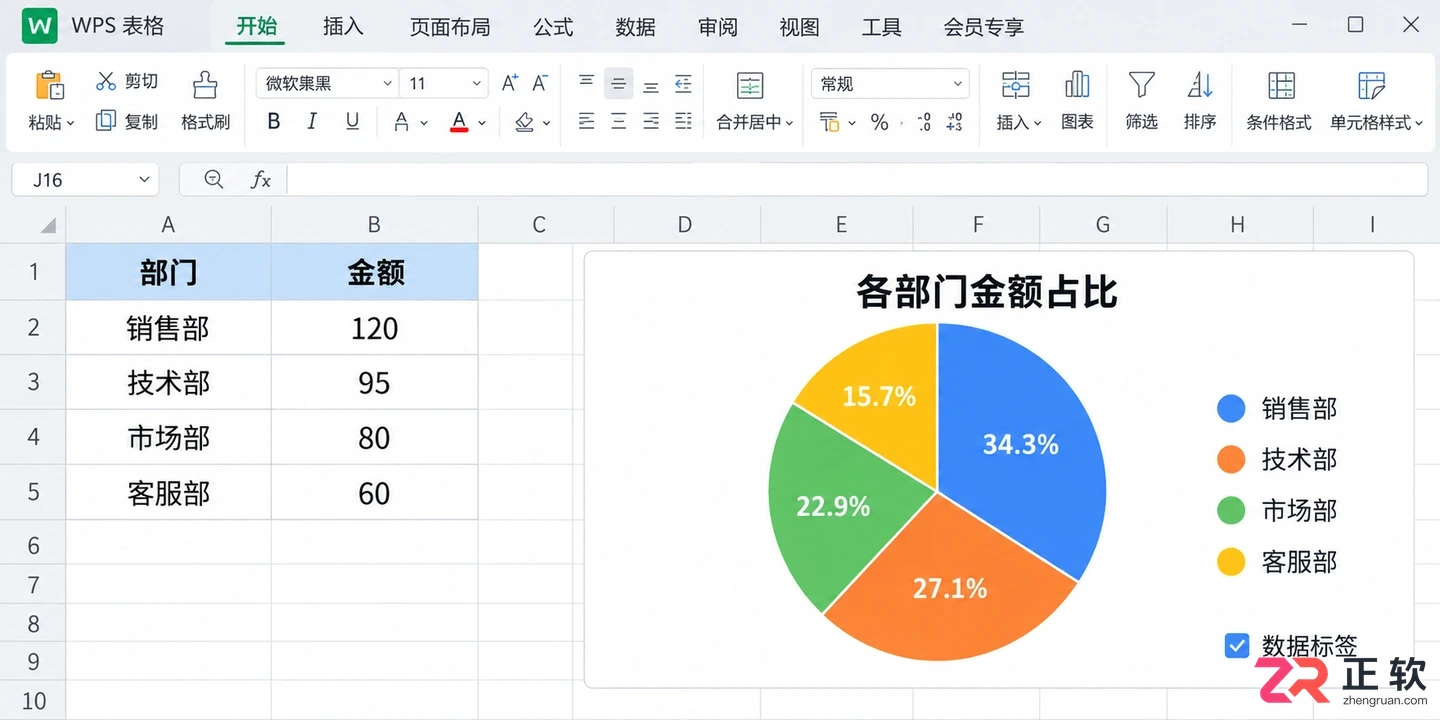
Task: Click the percent style icon
Action: tap(879, 122)
